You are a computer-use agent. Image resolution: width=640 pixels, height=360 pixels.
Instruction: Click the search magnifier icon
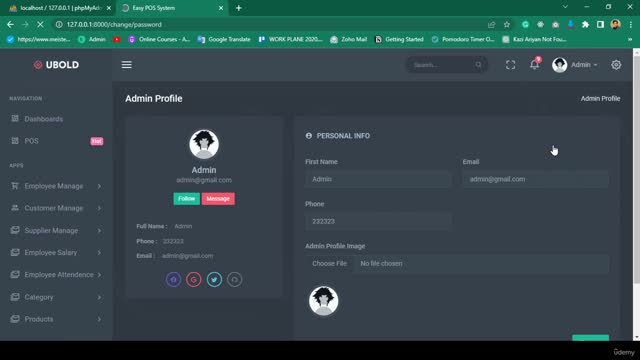pos(478,64)
